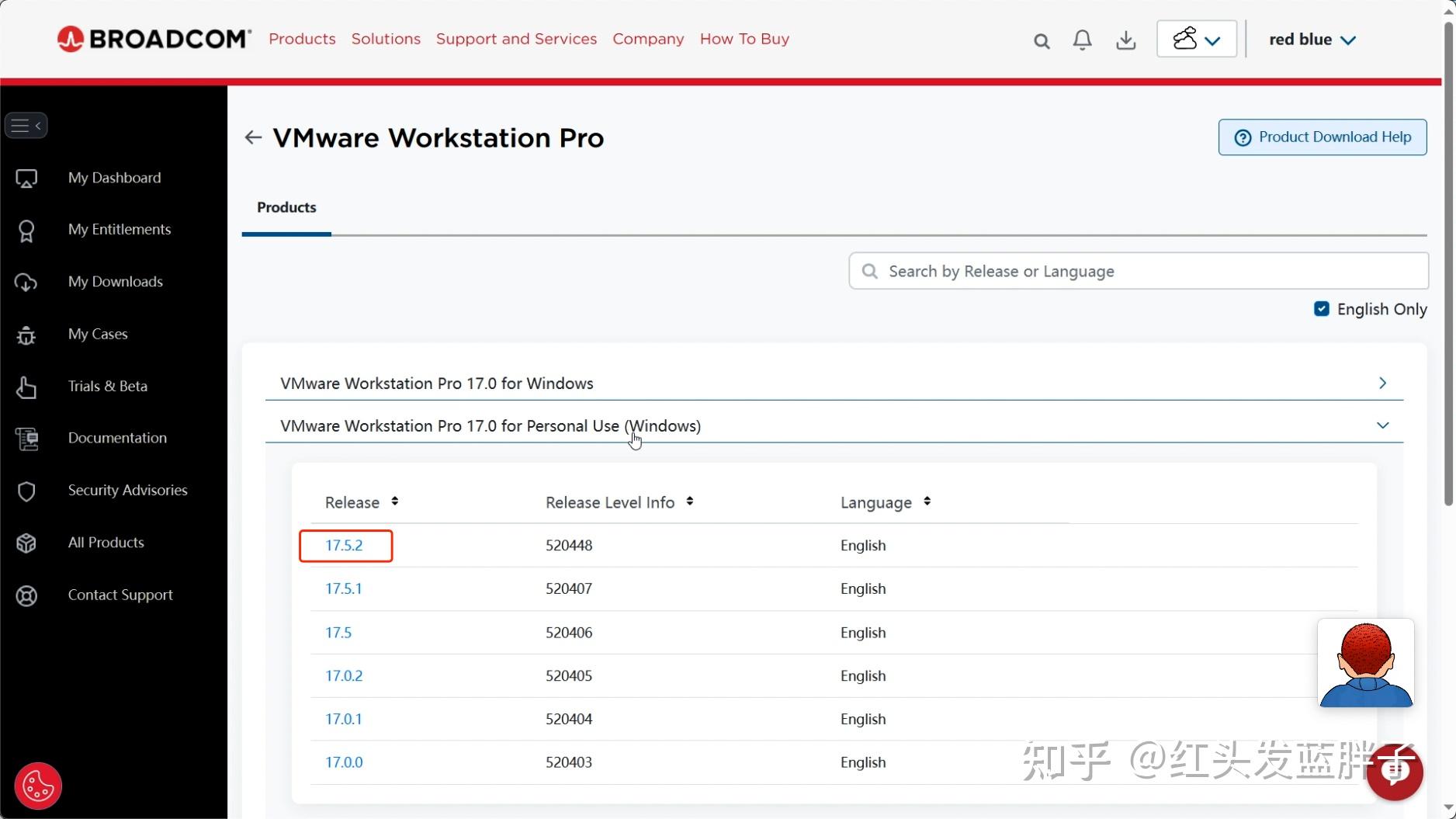Screen dimensions: 1456x819
Task: Open the downloads icon in the header
Action: 1125,40
